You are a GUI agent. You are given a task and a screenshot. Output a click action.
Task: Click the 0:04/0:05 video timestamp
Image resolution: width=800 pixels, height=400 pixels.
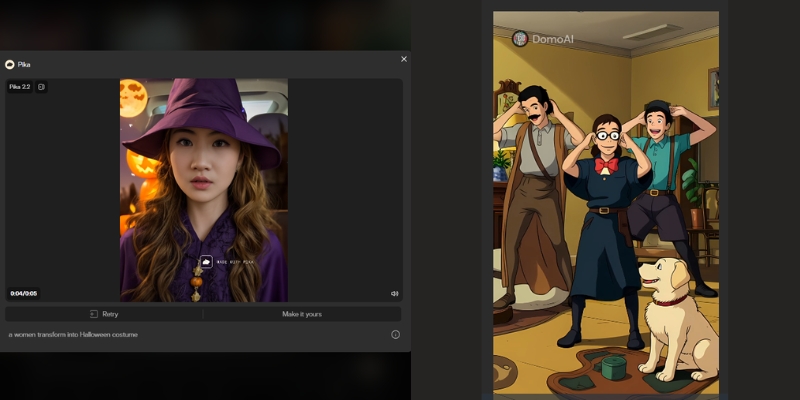pos(23,294)
